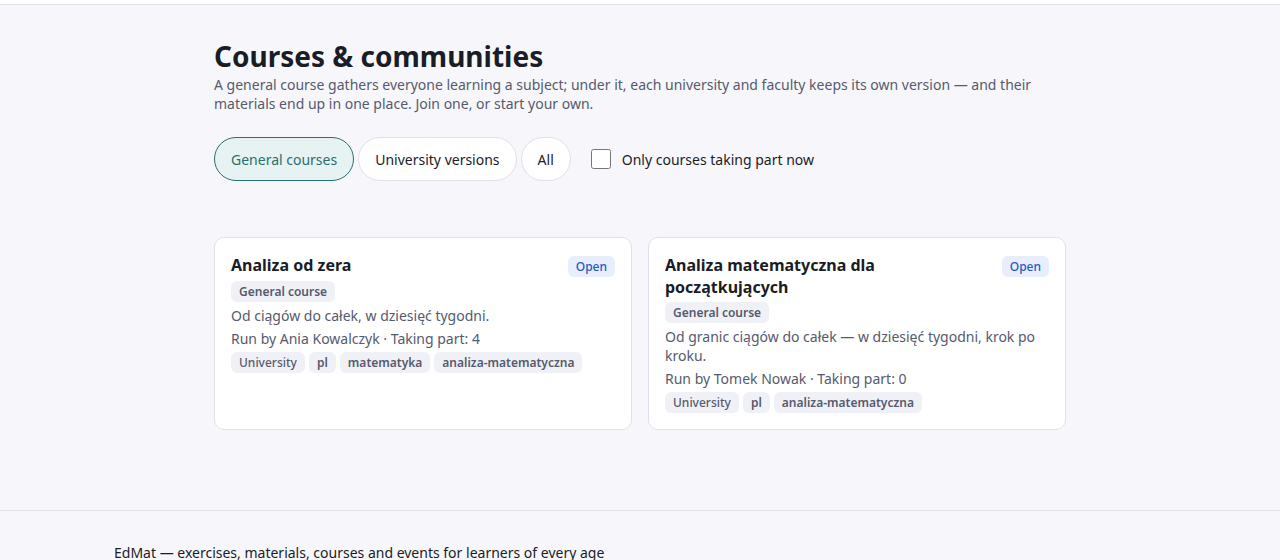
Task: Click Open badge on Analiza od zera card
Action: (x=591, y=266)
